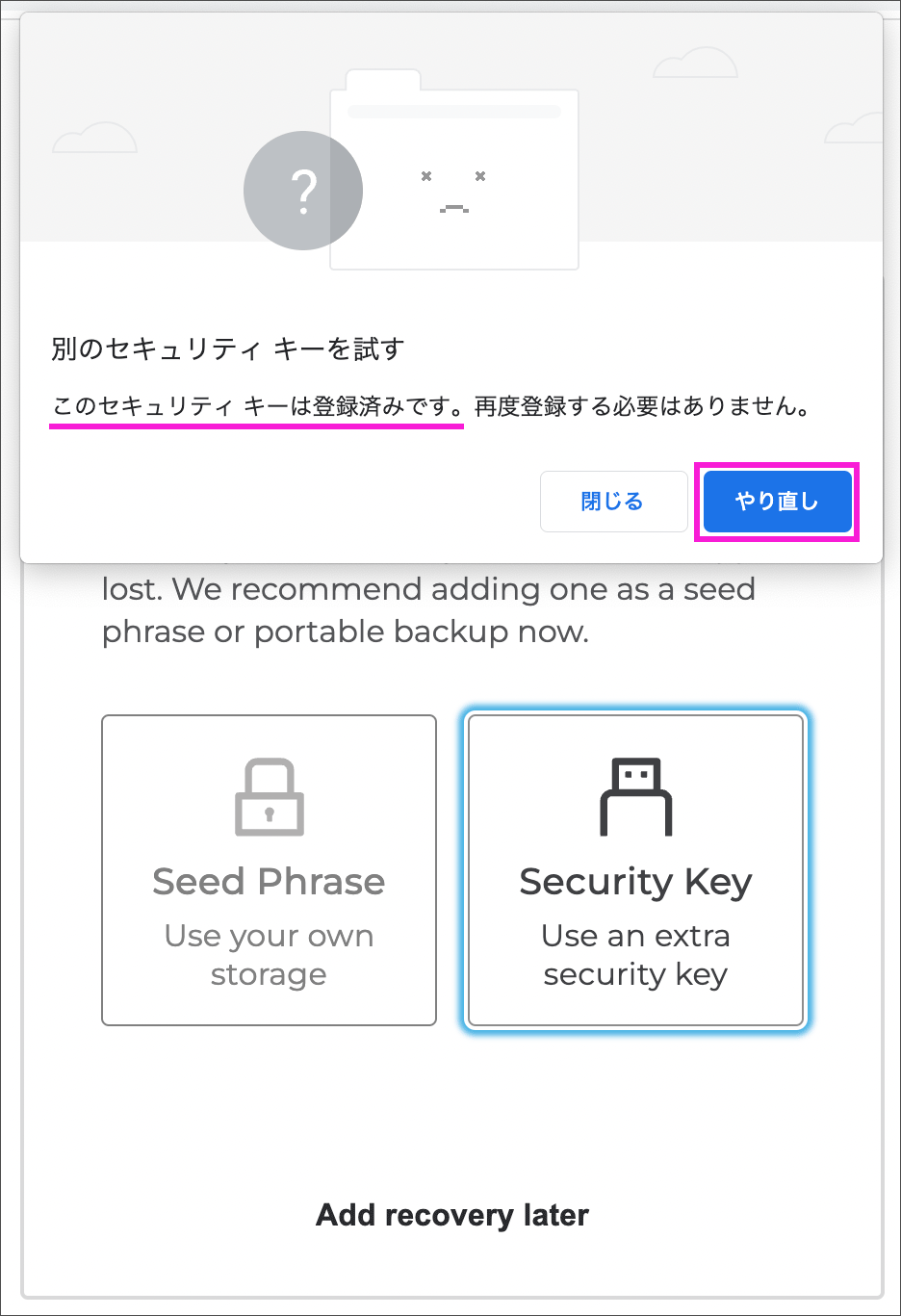Screen dimensions: 901x1316
Task: Click the partial cloud at right edge
Action: tap(857, 129)
